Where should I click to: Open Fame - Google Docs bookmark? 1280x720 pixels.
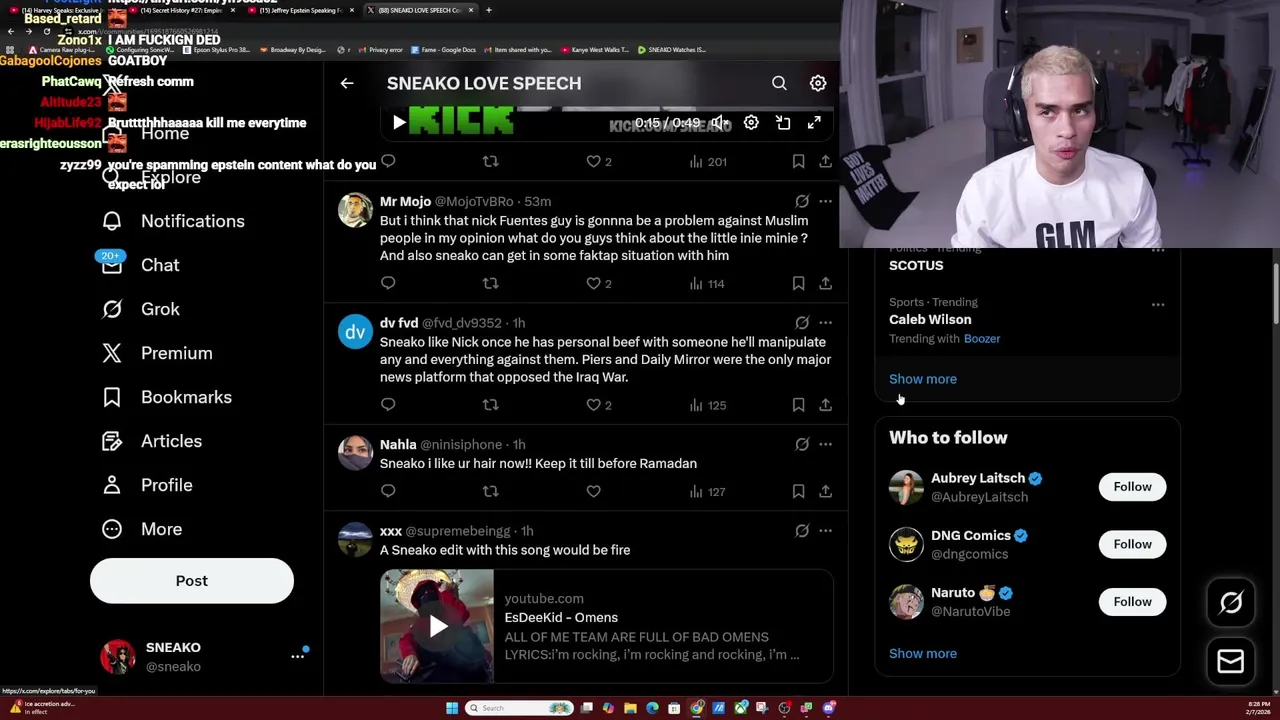tap(443, 49)
